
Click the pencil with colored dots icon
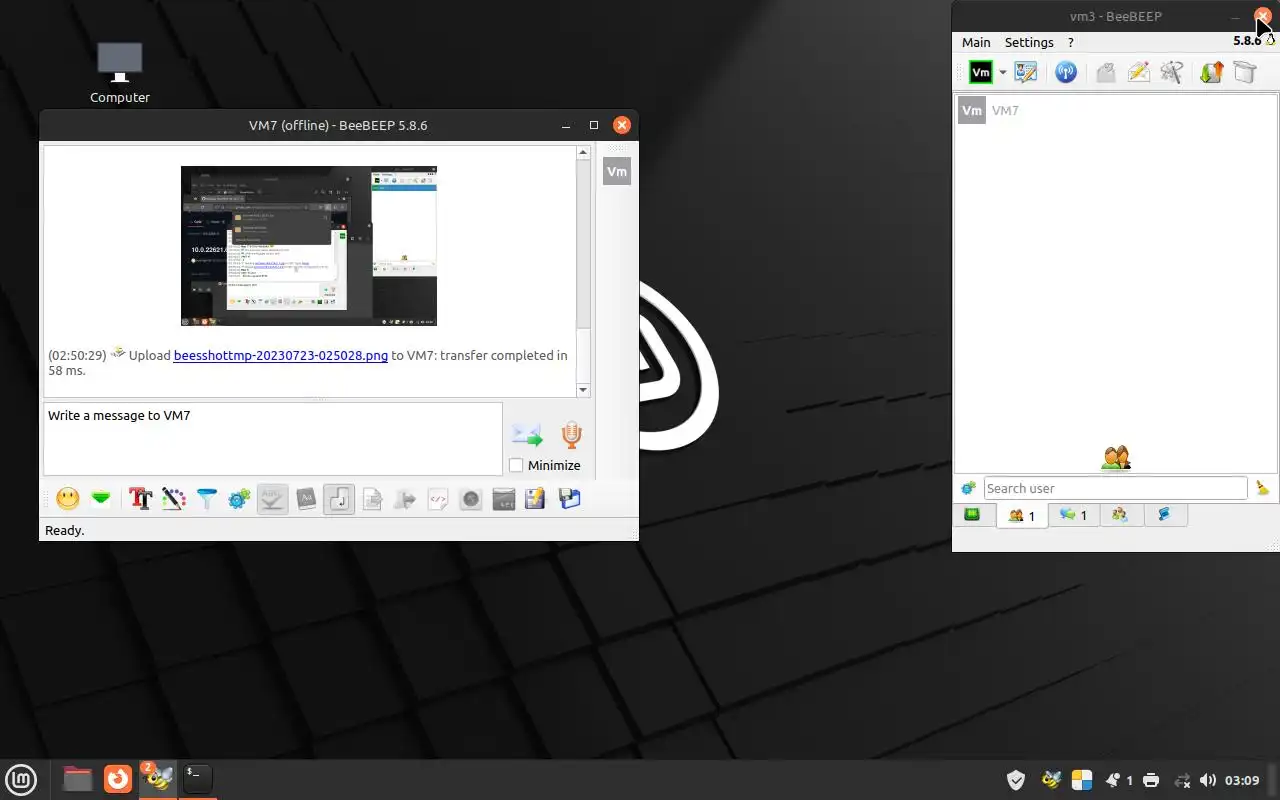point(174,499)
